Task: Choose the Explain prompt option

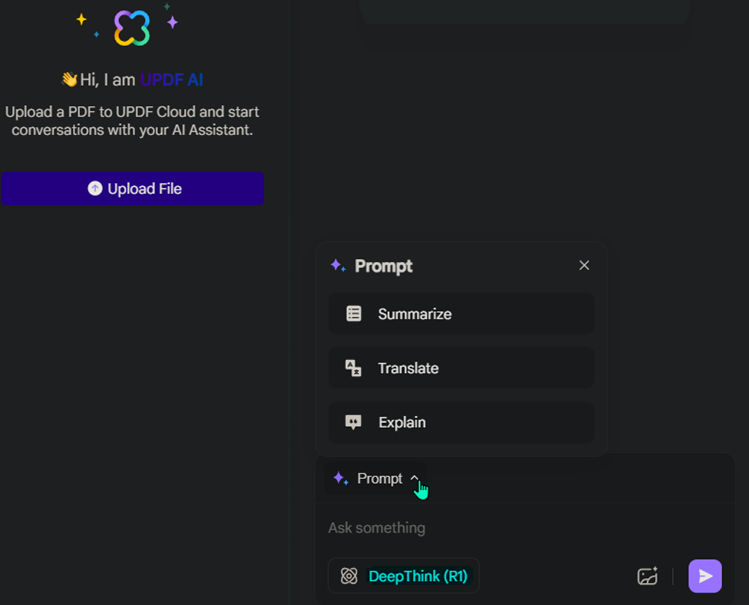Action: point(461,422)
